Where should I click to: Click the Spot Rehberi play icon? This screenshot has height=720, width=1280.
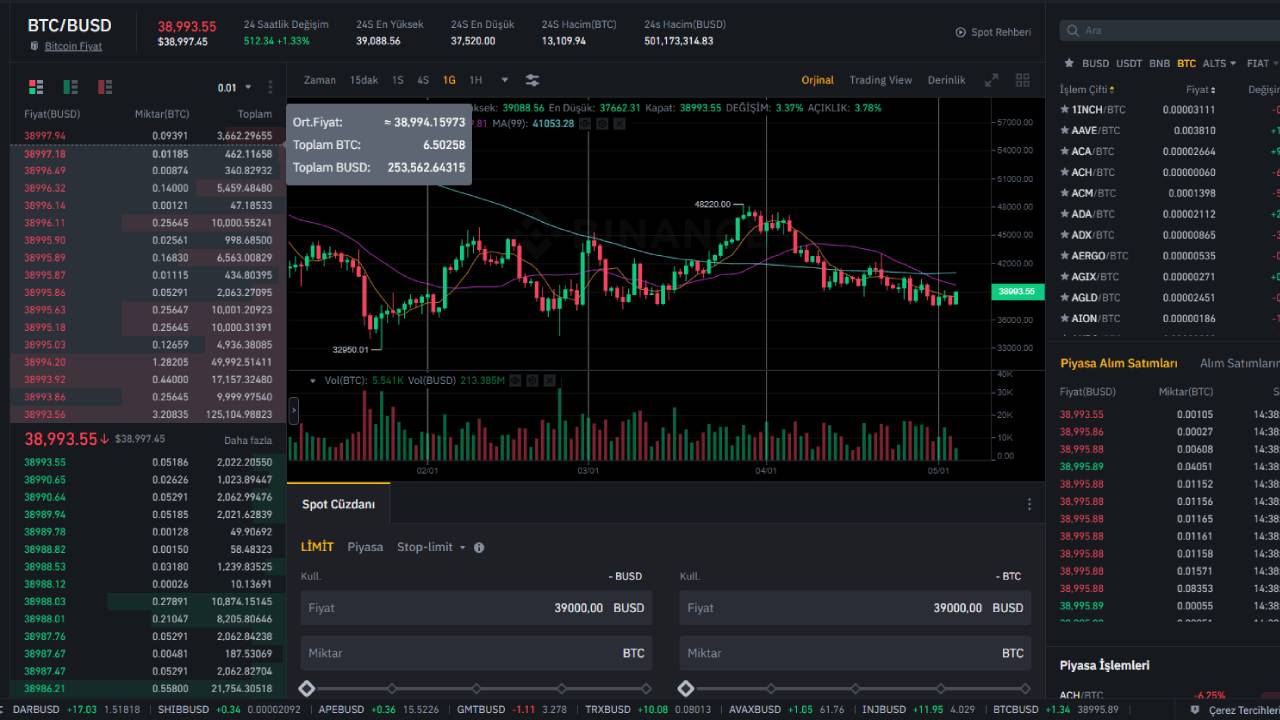click(x=961, y=32)
